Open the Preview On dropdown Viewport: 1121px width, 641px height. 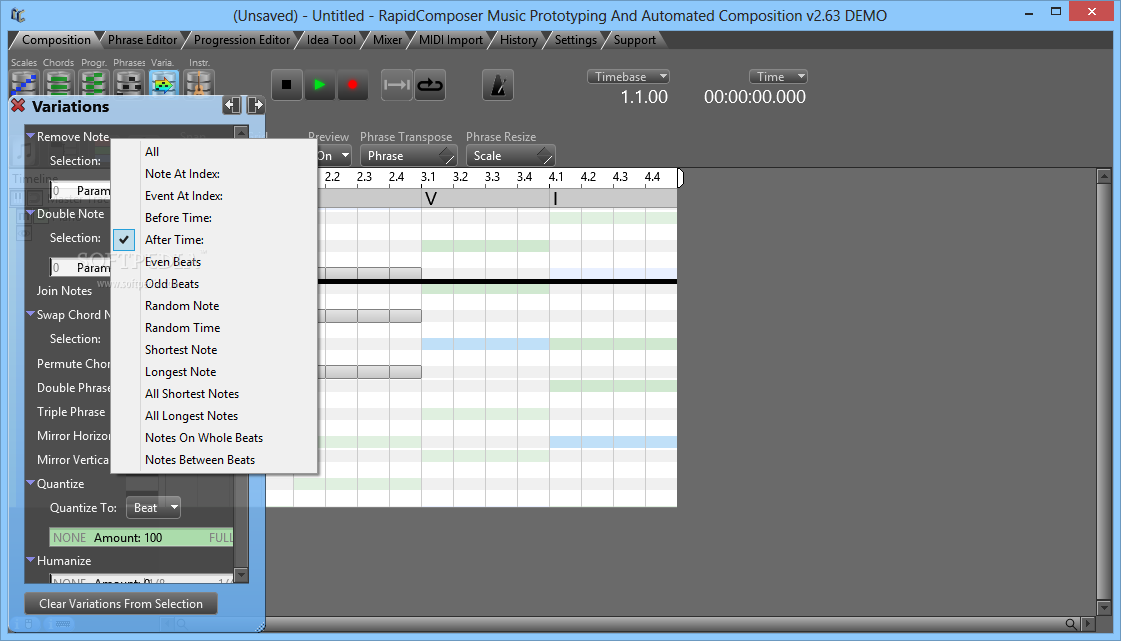[335, 156]
